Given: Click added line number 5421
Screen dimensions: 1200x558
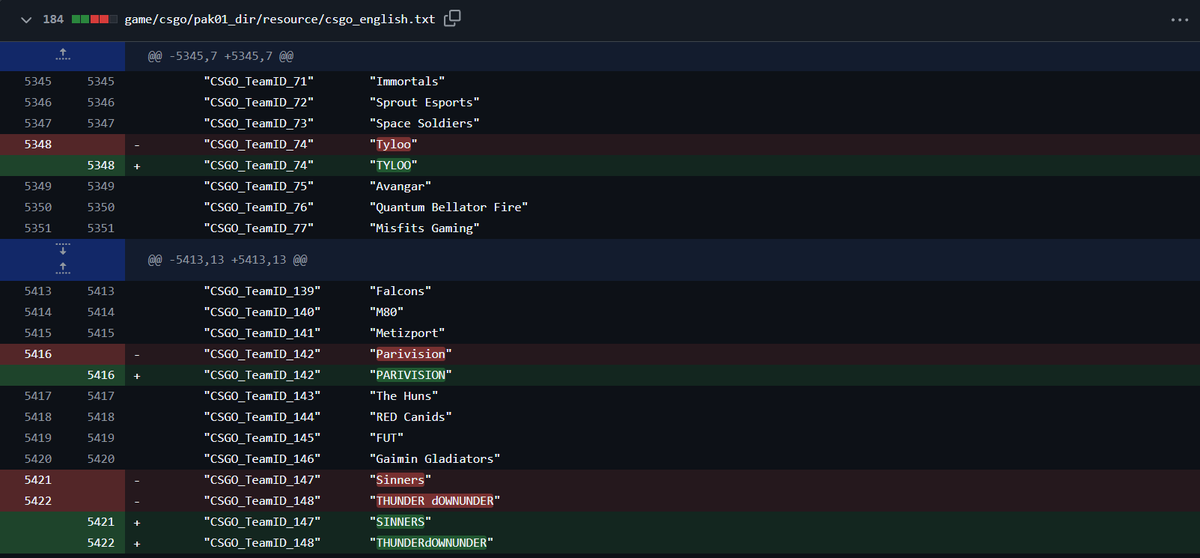Looking at the screenshot, I should (100, 522).
